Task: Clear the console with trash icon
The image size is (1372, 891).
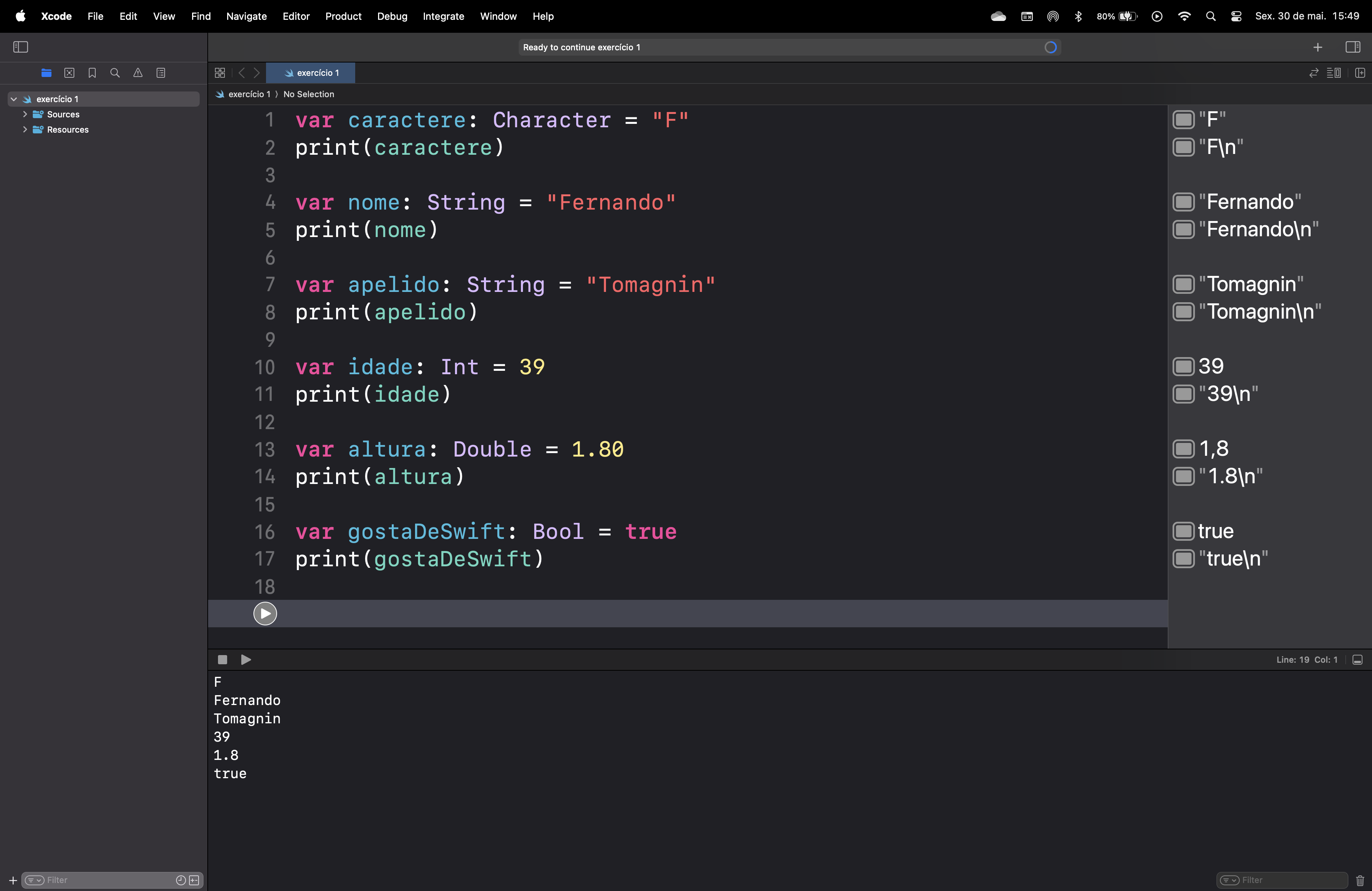Action: [x=1361, y=881]
